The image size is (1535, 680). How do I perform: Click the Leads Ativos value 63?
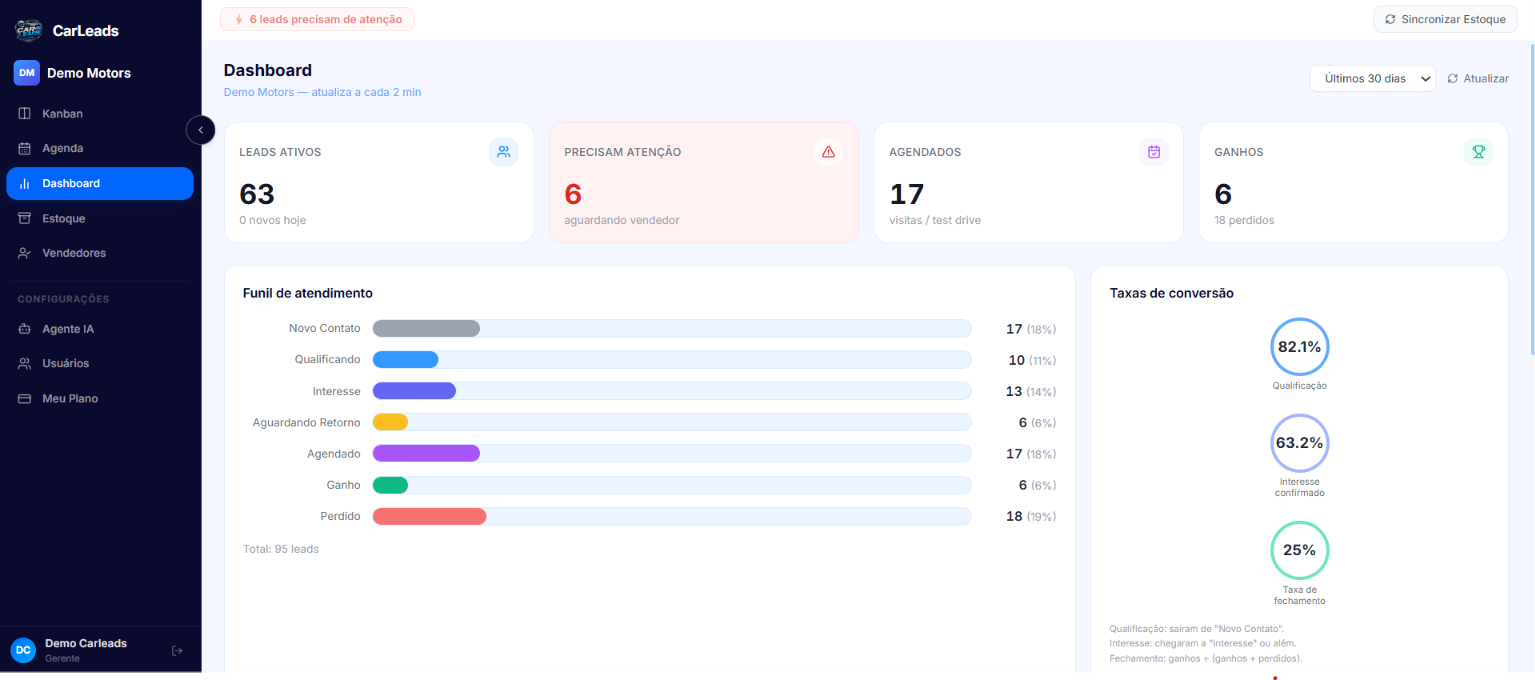pyautogui.click(x=257, y=194)
